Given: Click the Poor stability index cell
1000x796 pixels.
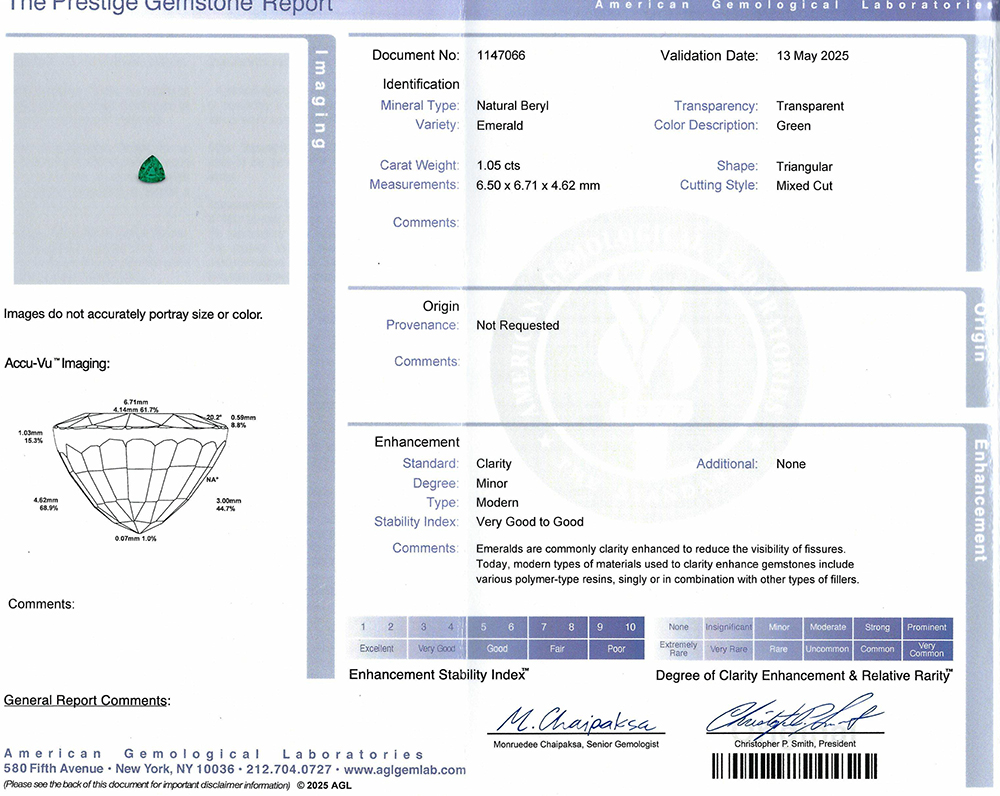Looking at the screenshot, I should pyautogui.click(x=616, y=648).
